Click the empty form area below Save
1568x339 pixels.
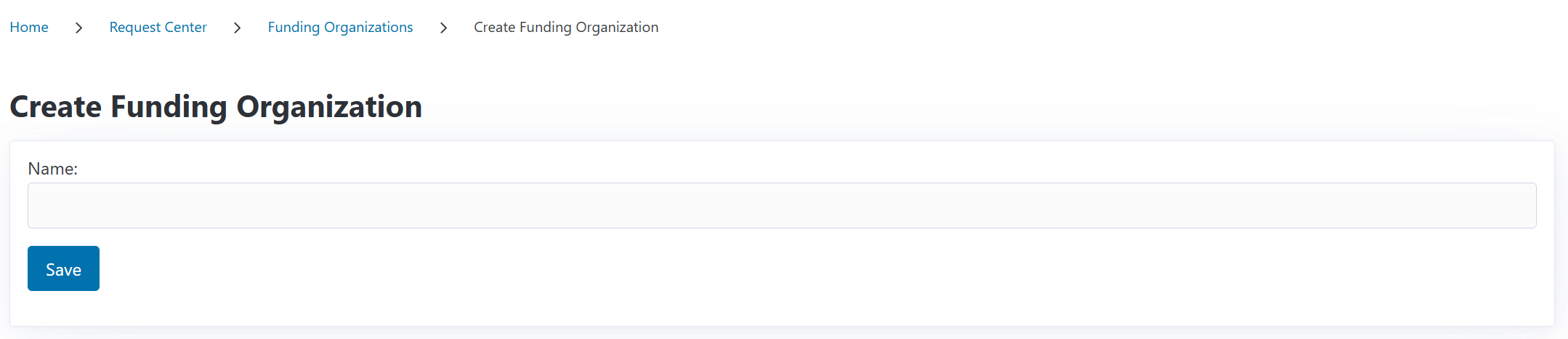782,309
